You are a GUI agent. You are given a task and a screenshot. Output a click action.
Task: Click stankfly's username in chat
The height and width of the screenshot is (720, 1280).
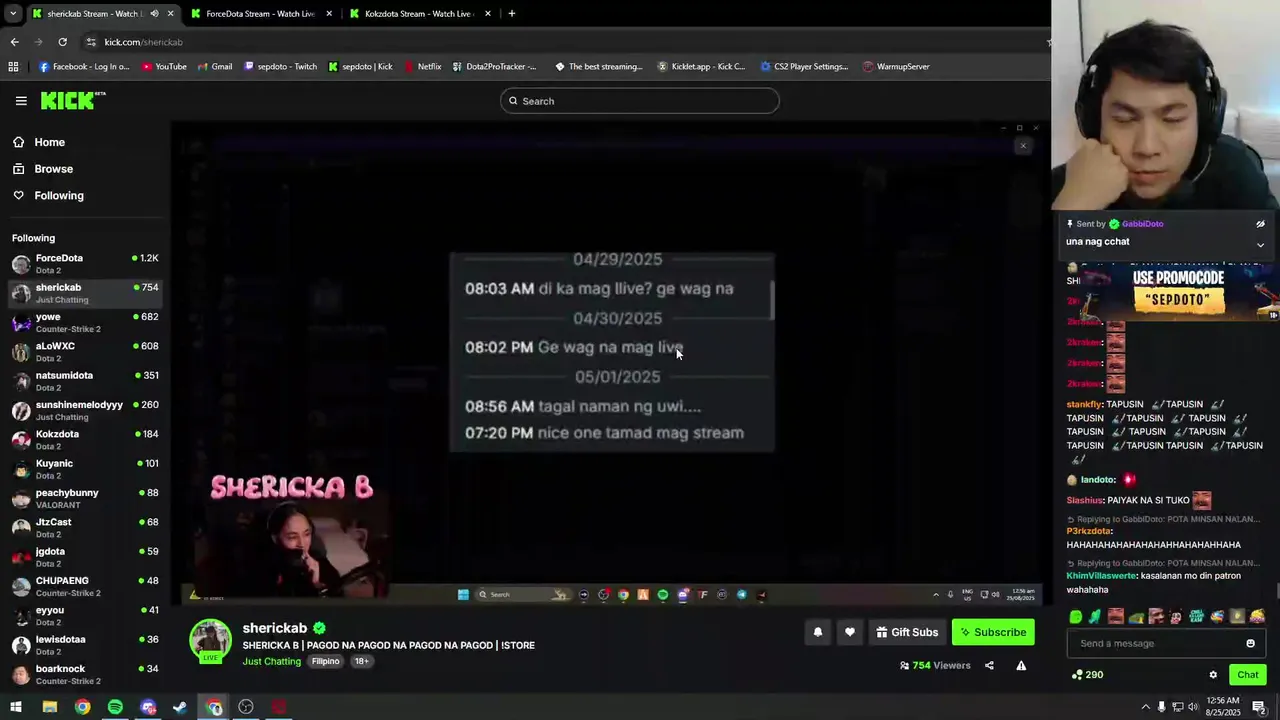pos(1084,405)
